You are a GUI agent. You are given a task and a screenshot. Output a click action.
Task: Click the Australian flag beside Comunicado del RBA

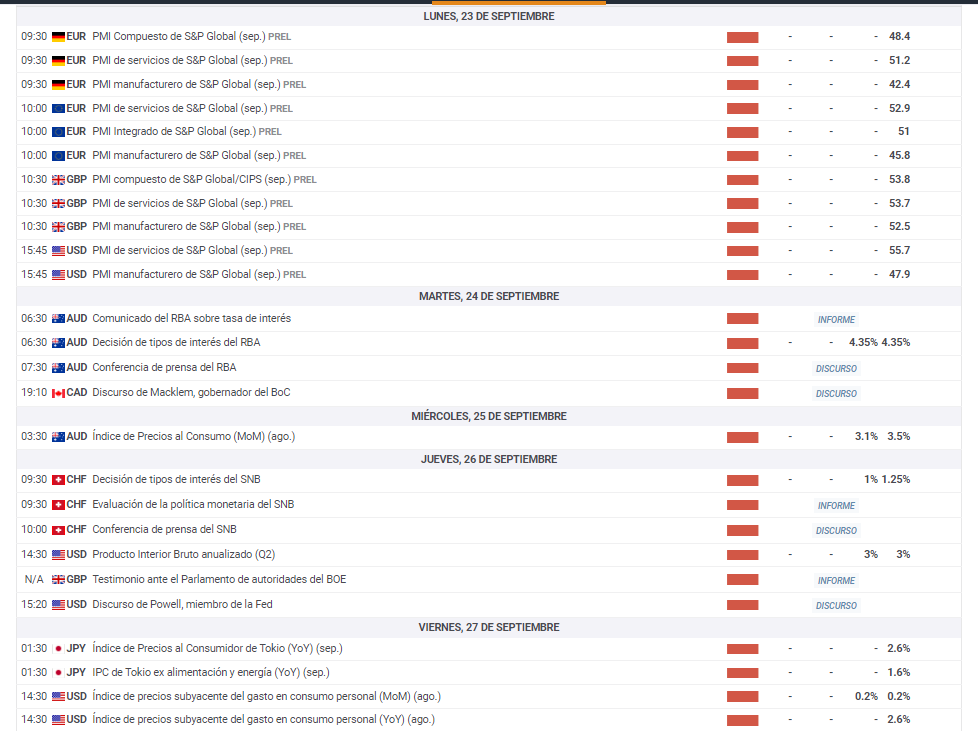pos(58,319)
